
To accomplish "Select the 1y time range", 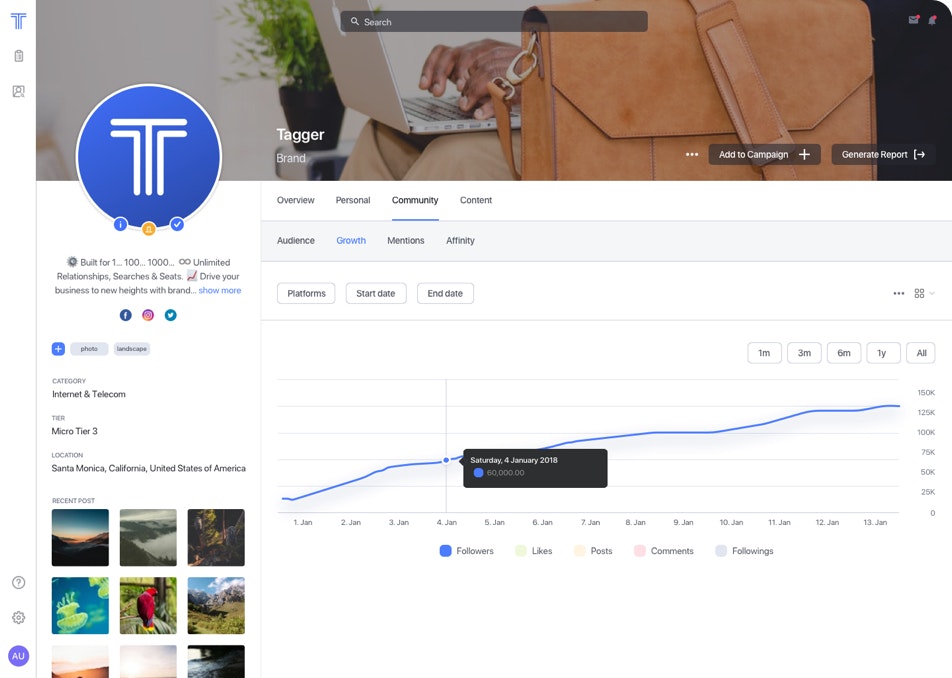I will pos(883,353).
